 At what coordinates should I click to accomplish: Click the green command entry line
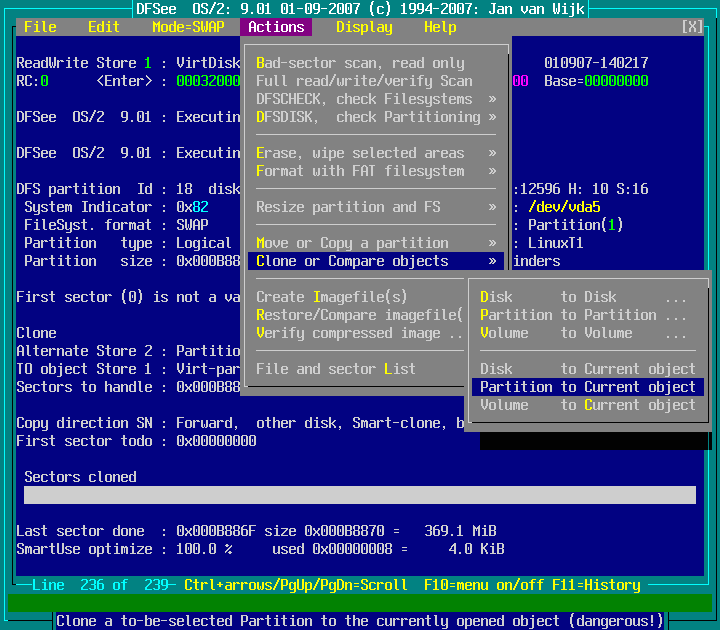tap(360, 603)
